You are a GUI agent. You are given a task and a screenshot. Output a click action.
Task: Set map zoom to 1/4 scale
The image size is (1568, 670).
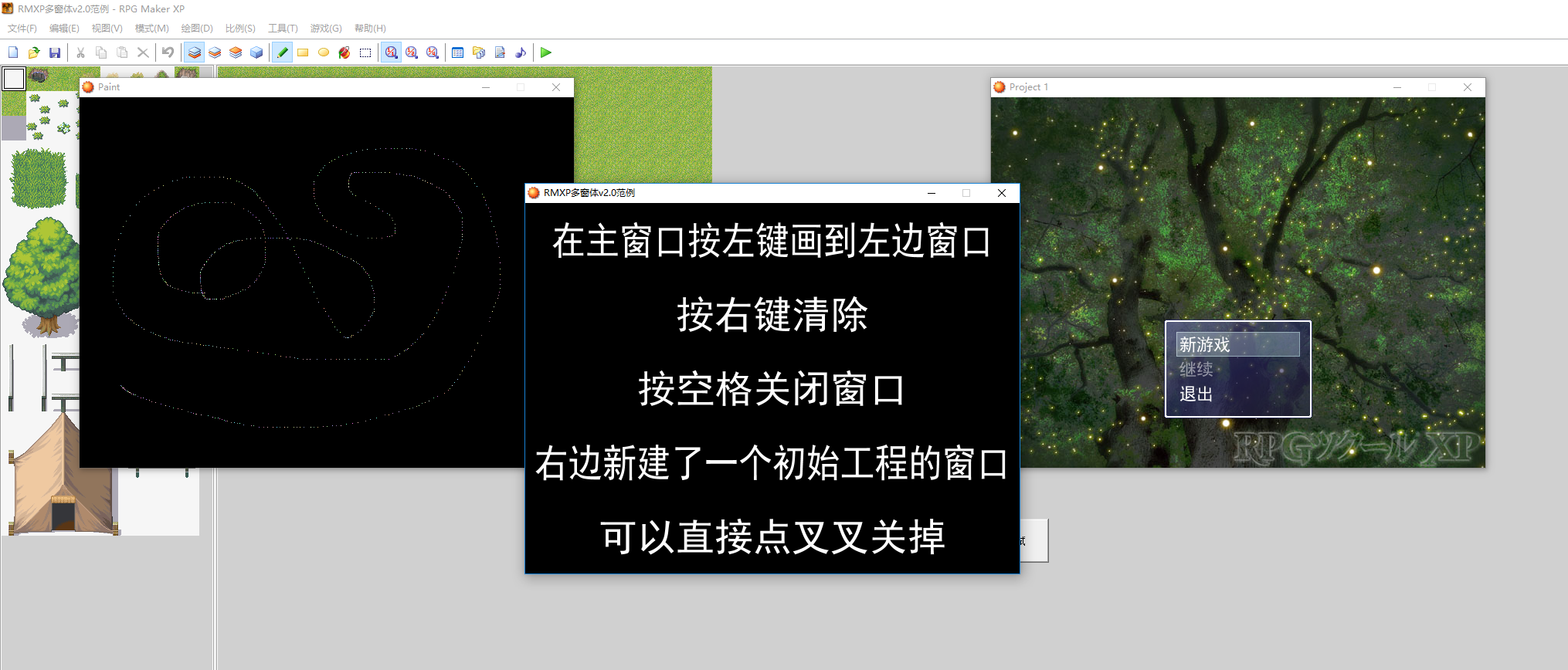point(433,52)
